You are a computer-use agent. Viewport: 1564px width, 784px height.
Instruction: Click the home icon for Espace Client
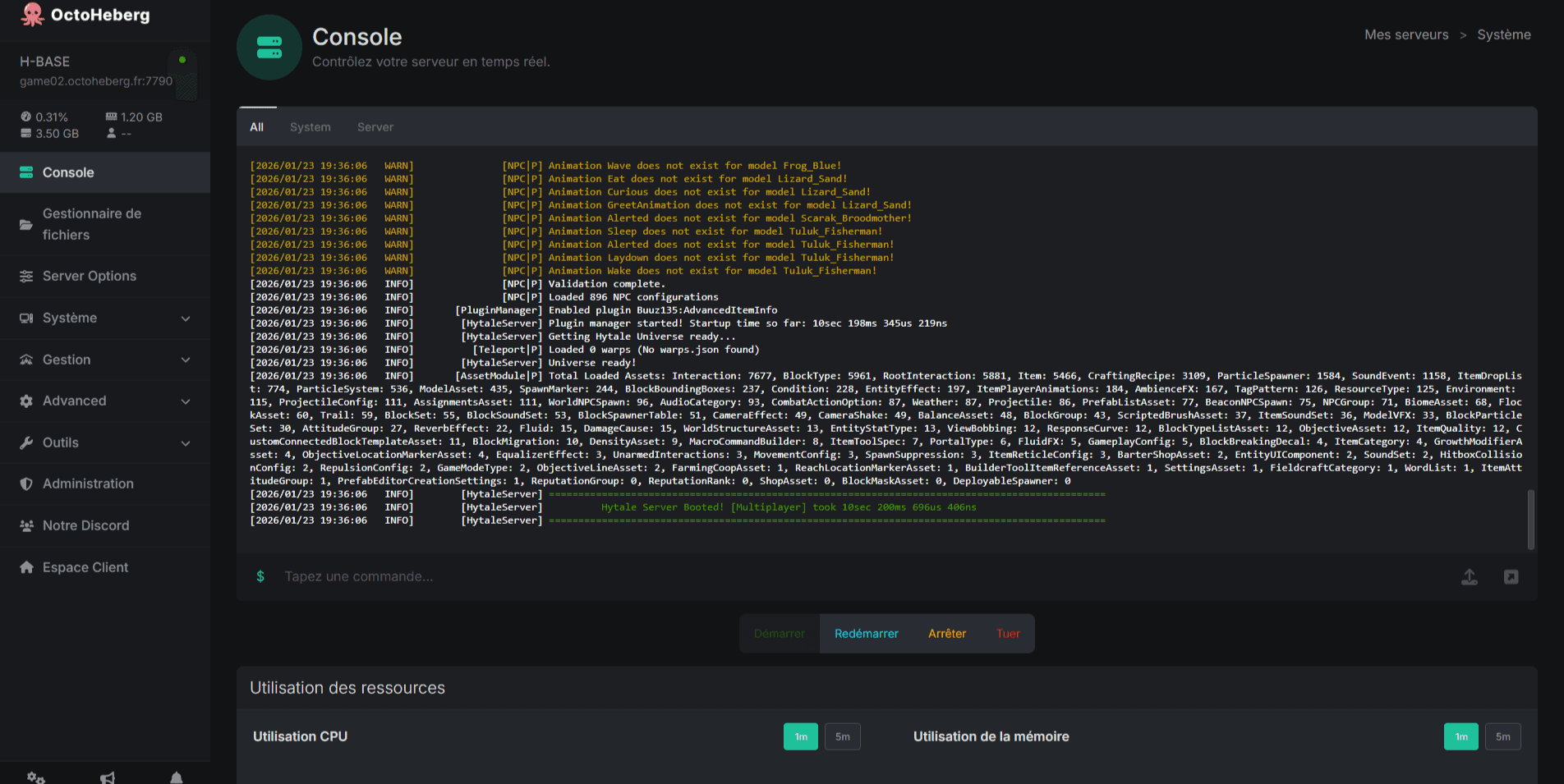26,567
